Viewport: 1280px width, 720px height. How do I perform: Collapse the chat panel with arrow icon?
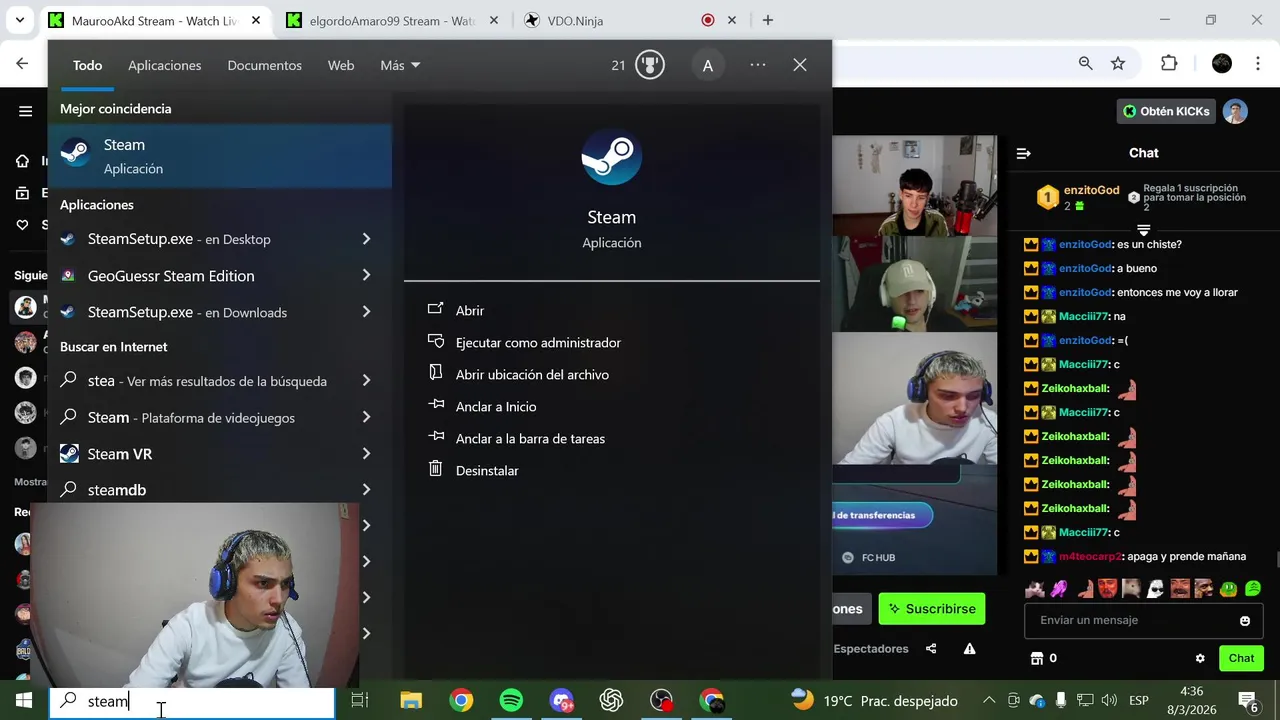[x=1023, y=153]
